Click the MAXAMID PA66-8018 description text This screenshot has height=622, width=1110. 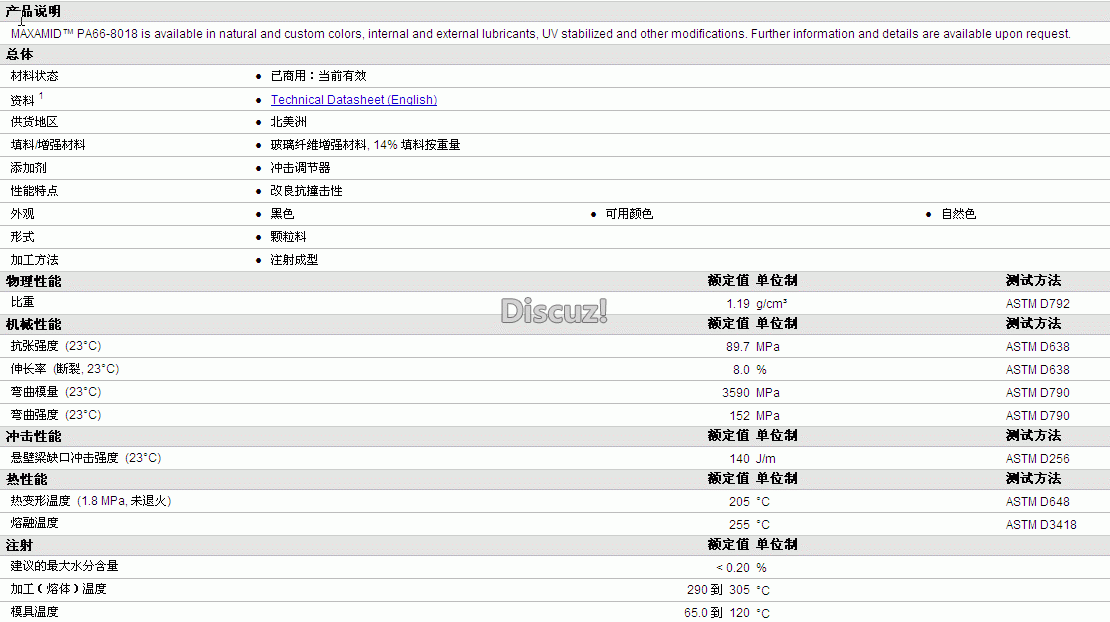pyautogui.click(x=540, y=34)
